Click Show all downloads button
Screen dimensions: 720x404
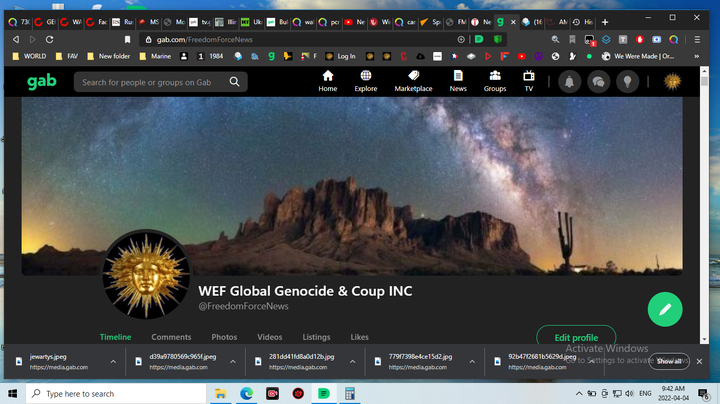click(669, 361)
